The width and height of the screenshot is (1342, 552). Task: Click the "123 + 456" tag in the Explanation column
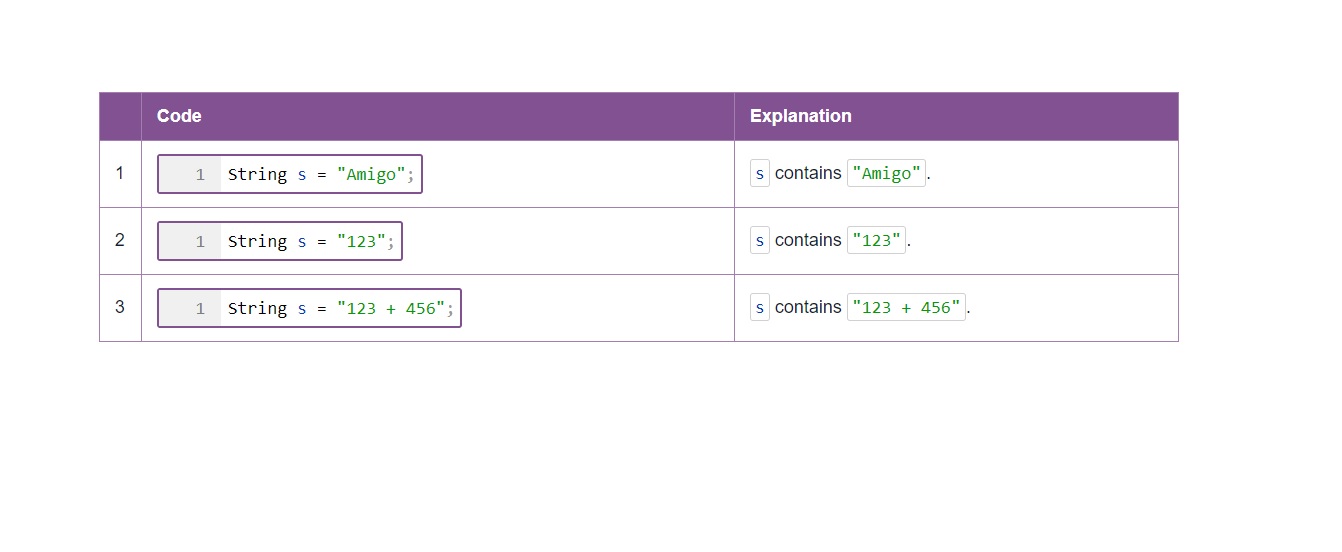click(906, 307)
